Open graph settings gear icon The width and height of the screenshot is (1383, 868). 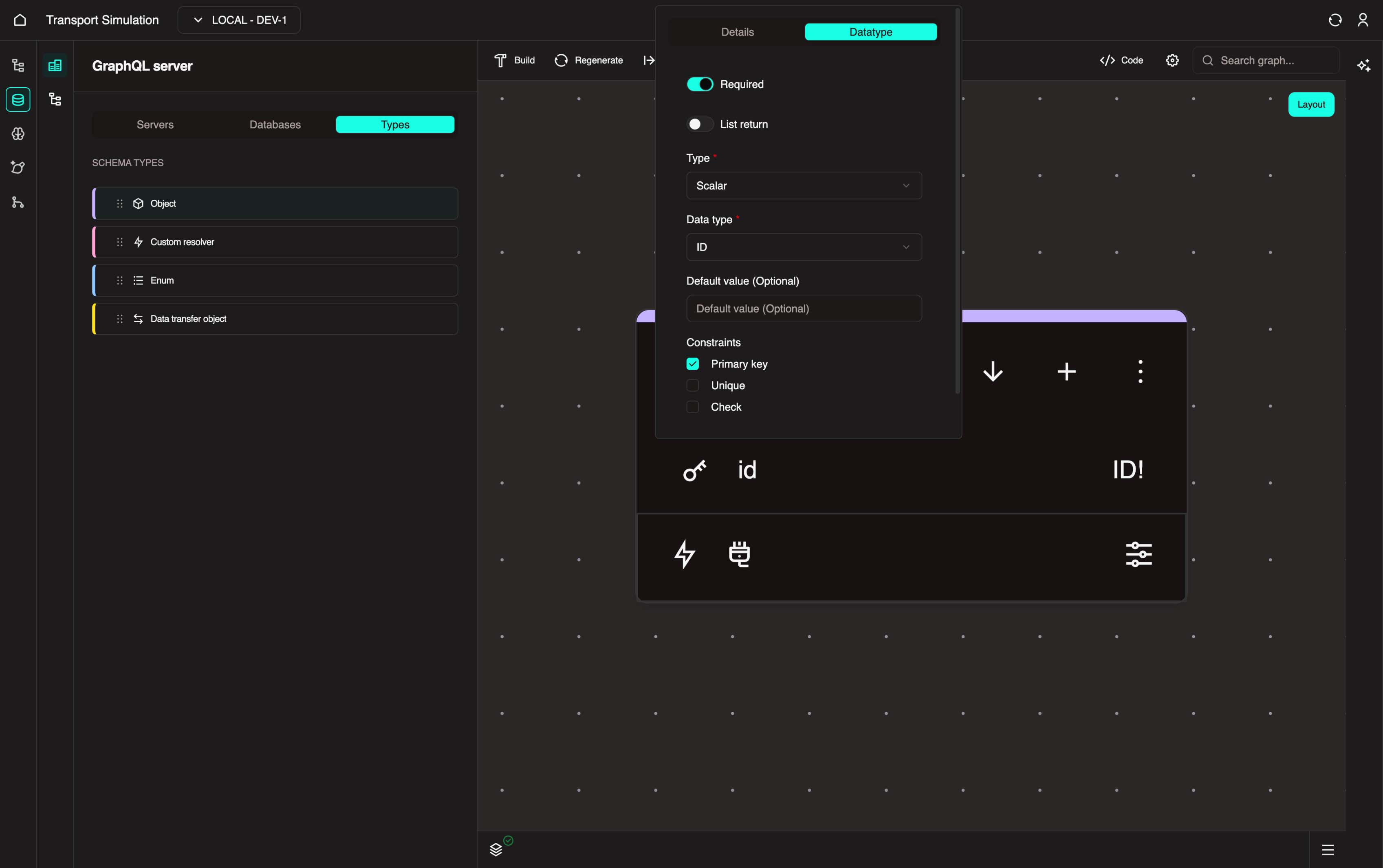click(x=1172, y=60)
